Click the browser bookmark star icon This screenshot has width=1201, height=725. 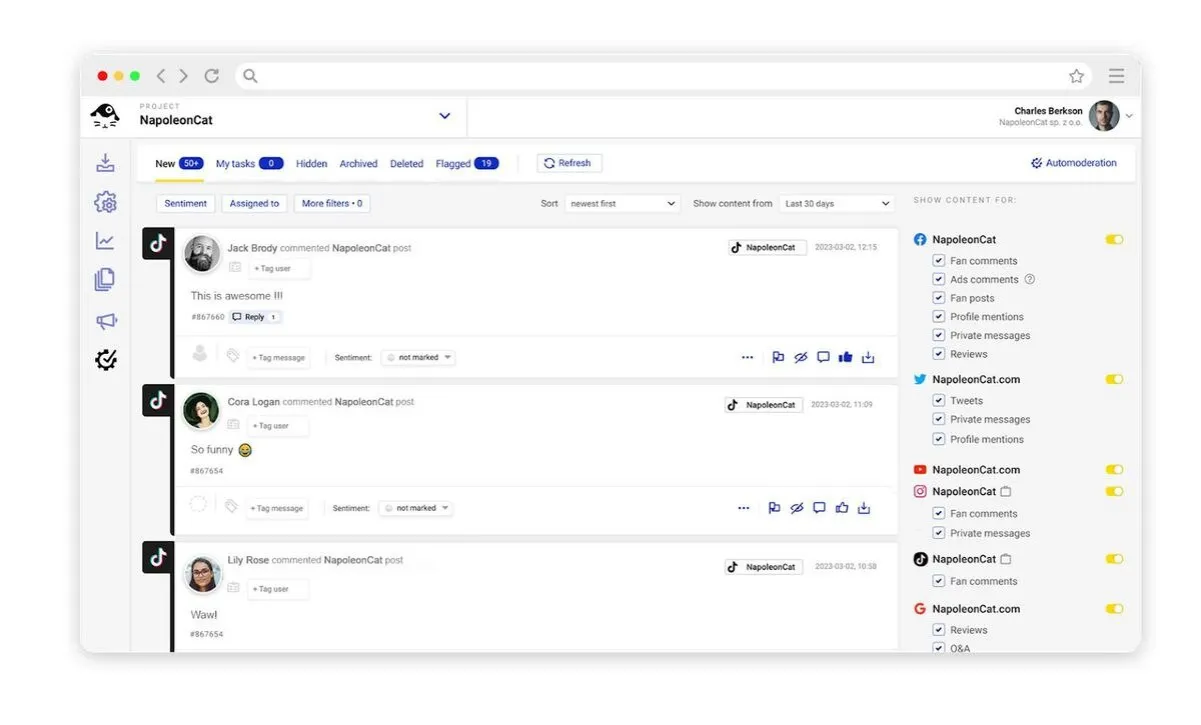(1076, 76)
